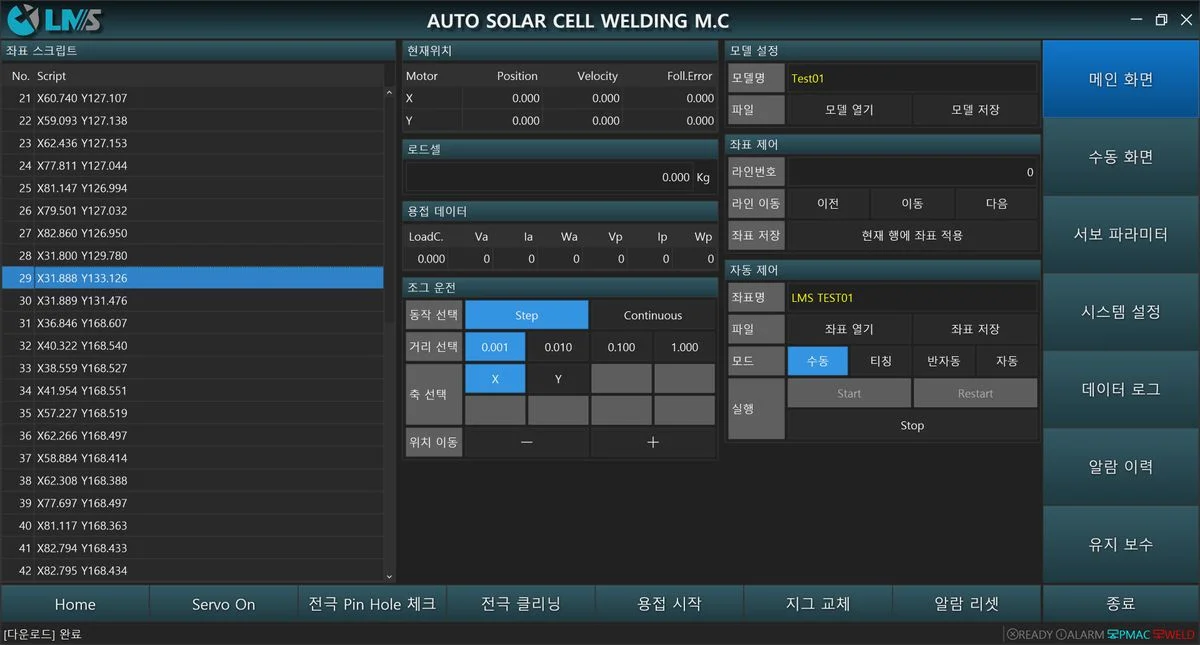Click 모델 열기 to open model
Screen dimensions: 1200x645
pos(849,110)
